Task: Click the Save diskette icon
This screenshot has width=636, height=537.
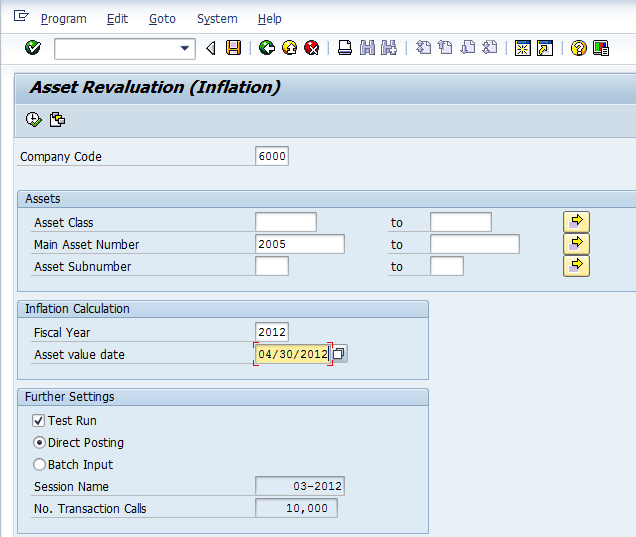Action: [x=233, y=48]
